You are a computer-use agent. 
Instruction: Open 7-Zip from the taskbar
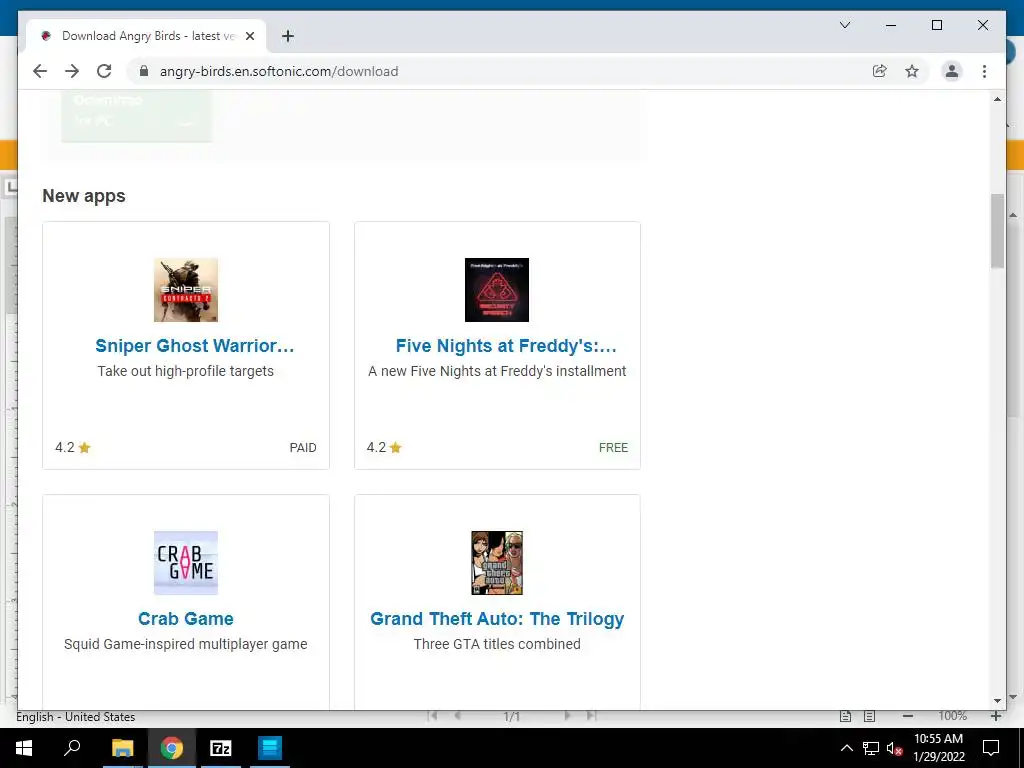coord(221,748)
